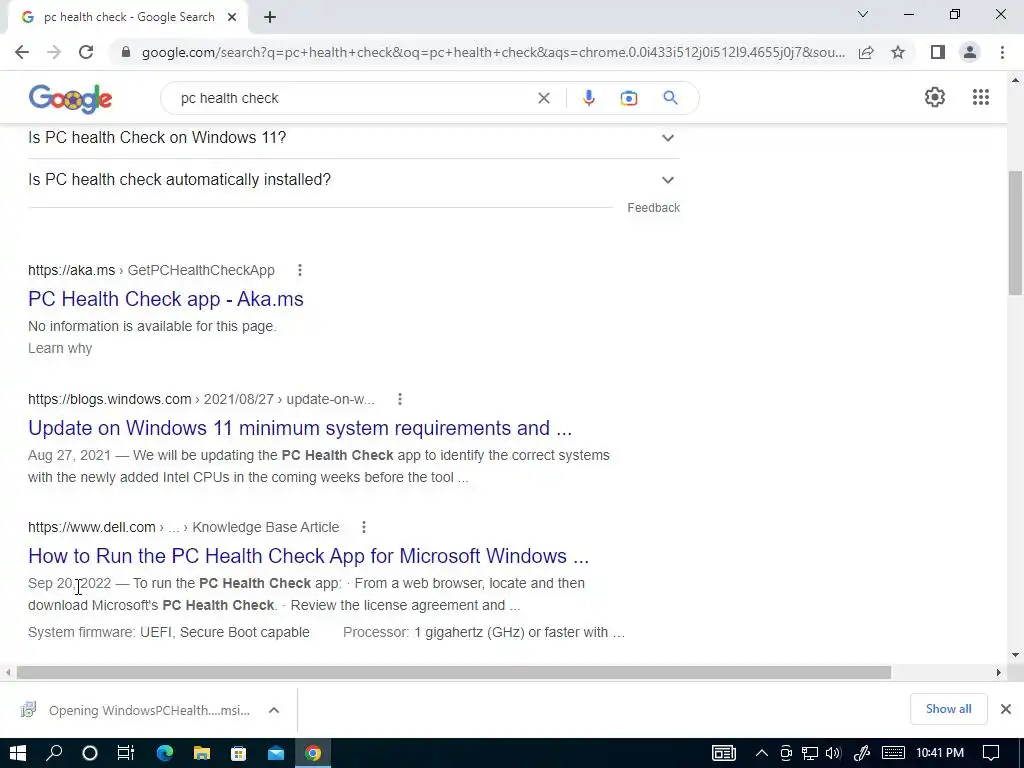
Task: Click scroll-right arrow of horizontal scrollbar
Action: (999, 672)
